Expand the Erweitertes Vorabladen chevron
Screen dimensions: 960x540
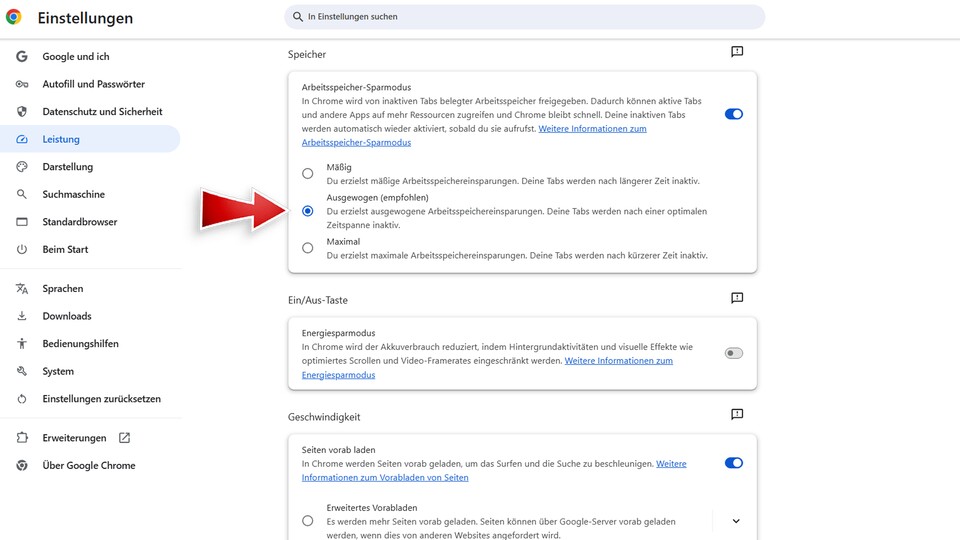pyautogui.click(x=736, y=521)
